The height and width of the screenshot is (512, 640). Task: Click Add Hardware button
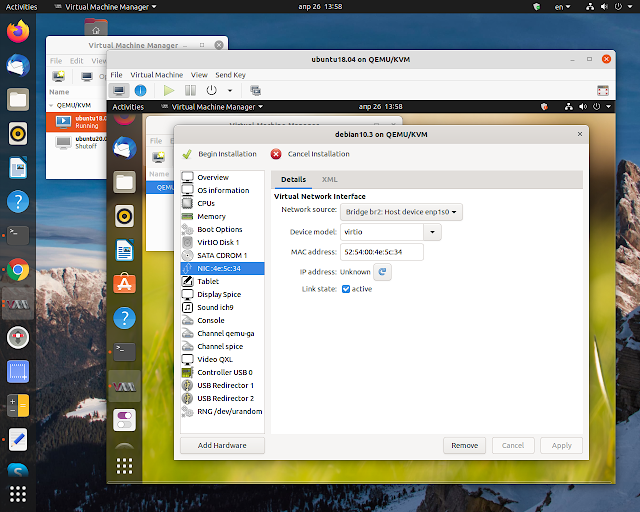pyautogui.click(x=222, y=445)
